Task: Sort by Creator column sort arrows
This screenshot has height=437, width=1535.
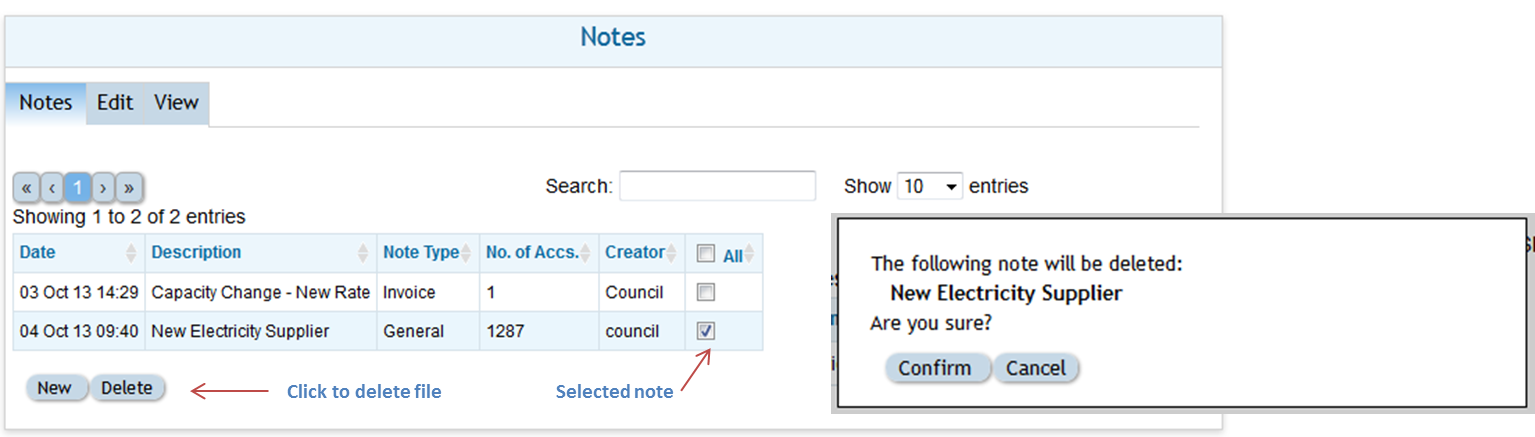Action: 674,253
